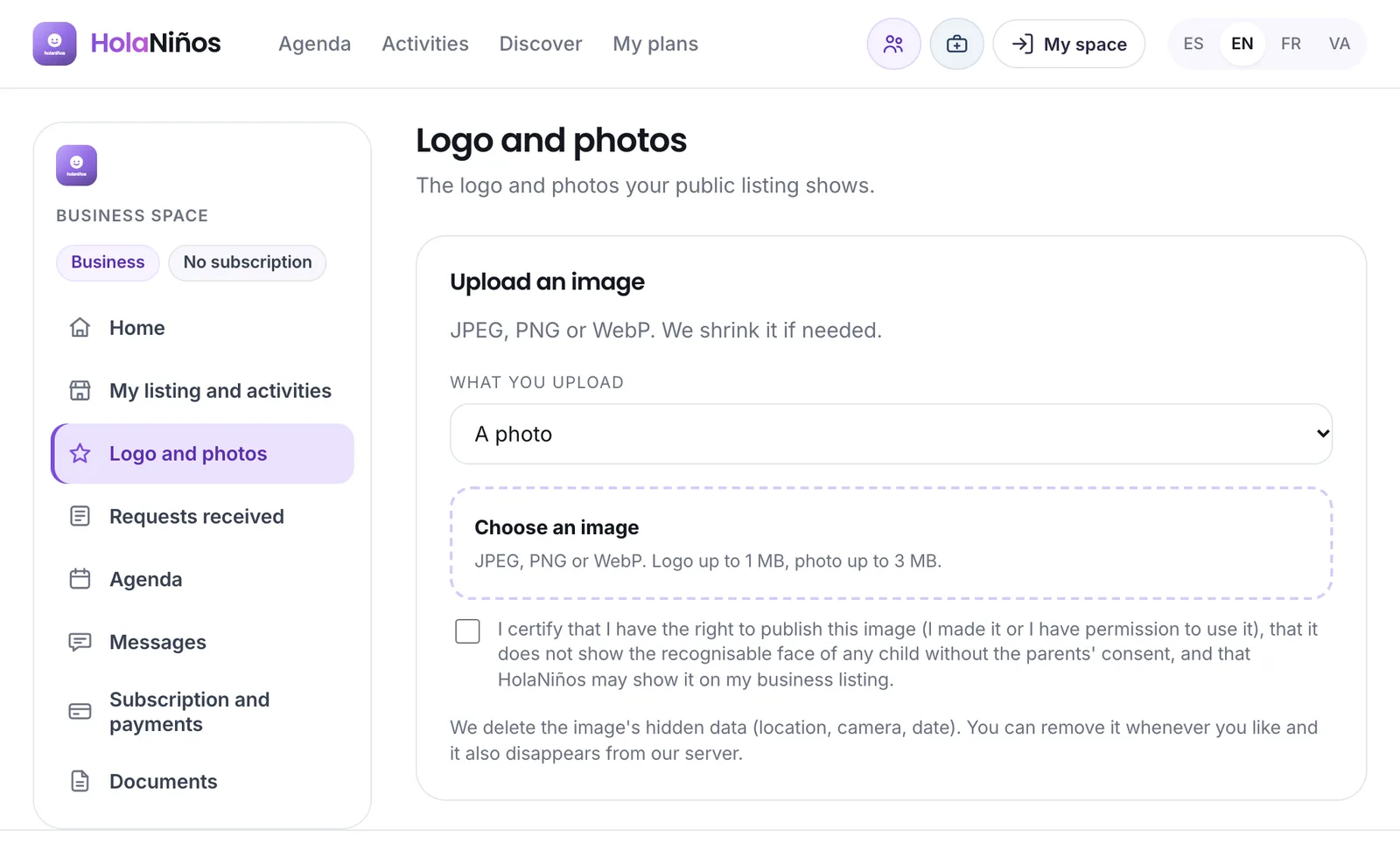Image resolution: width=1400 pixels, height=850 pixels.
Task: Open Agenda in the sidebar
Action: (x=203, y=580)
